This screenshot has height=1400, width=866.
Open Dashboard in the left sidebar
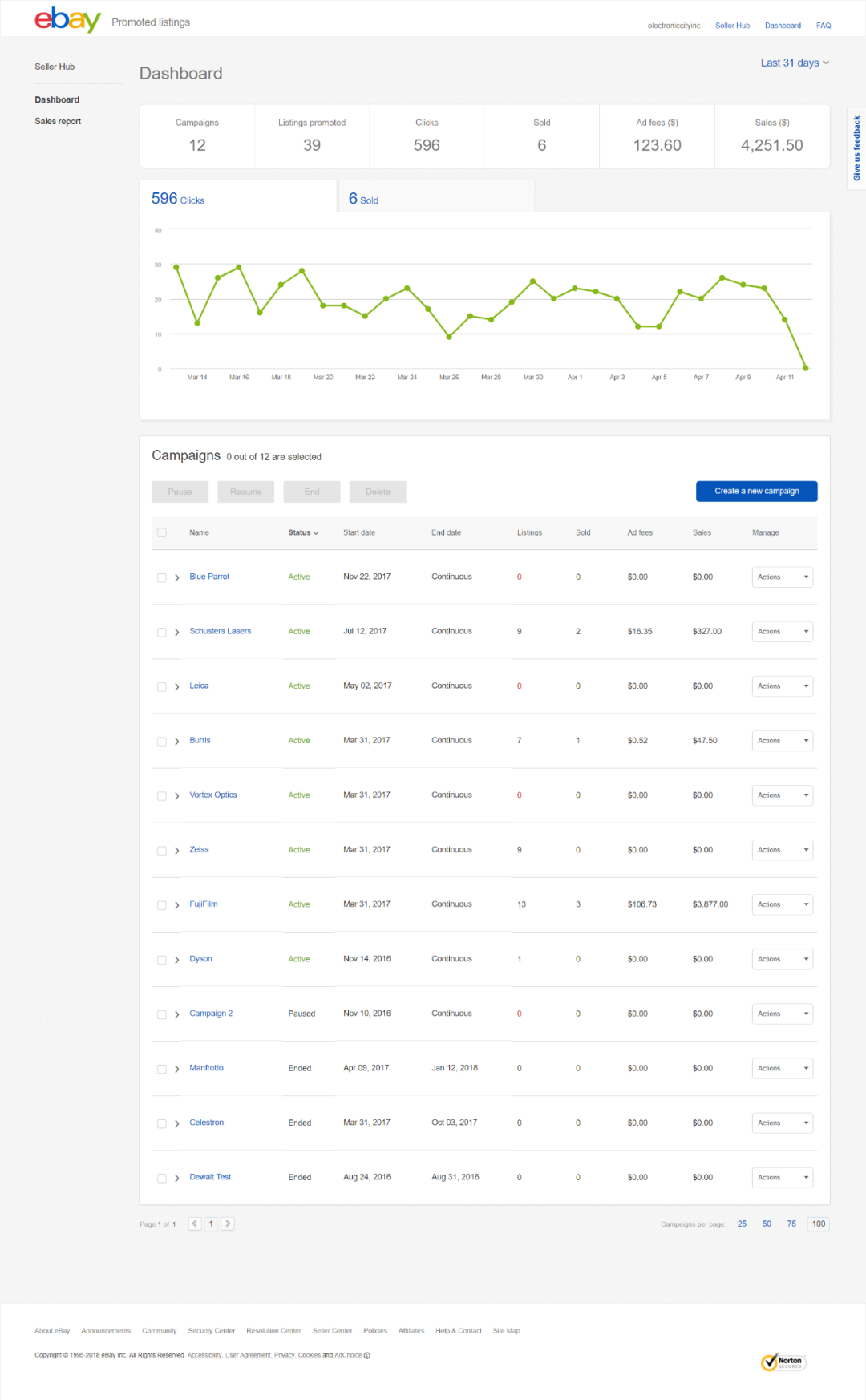tap(57, 99)
